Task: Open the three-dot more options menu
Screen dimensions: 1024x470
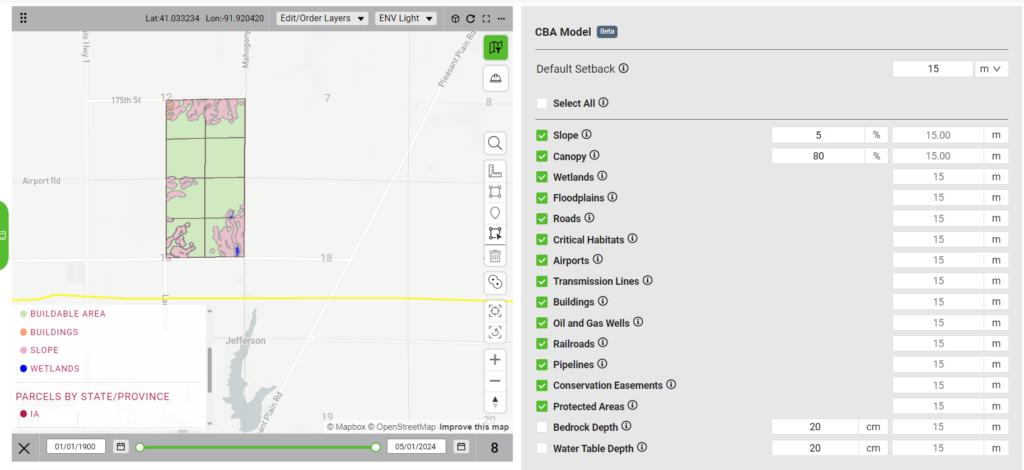Action: pyautogui.click(x=501, y=18)
